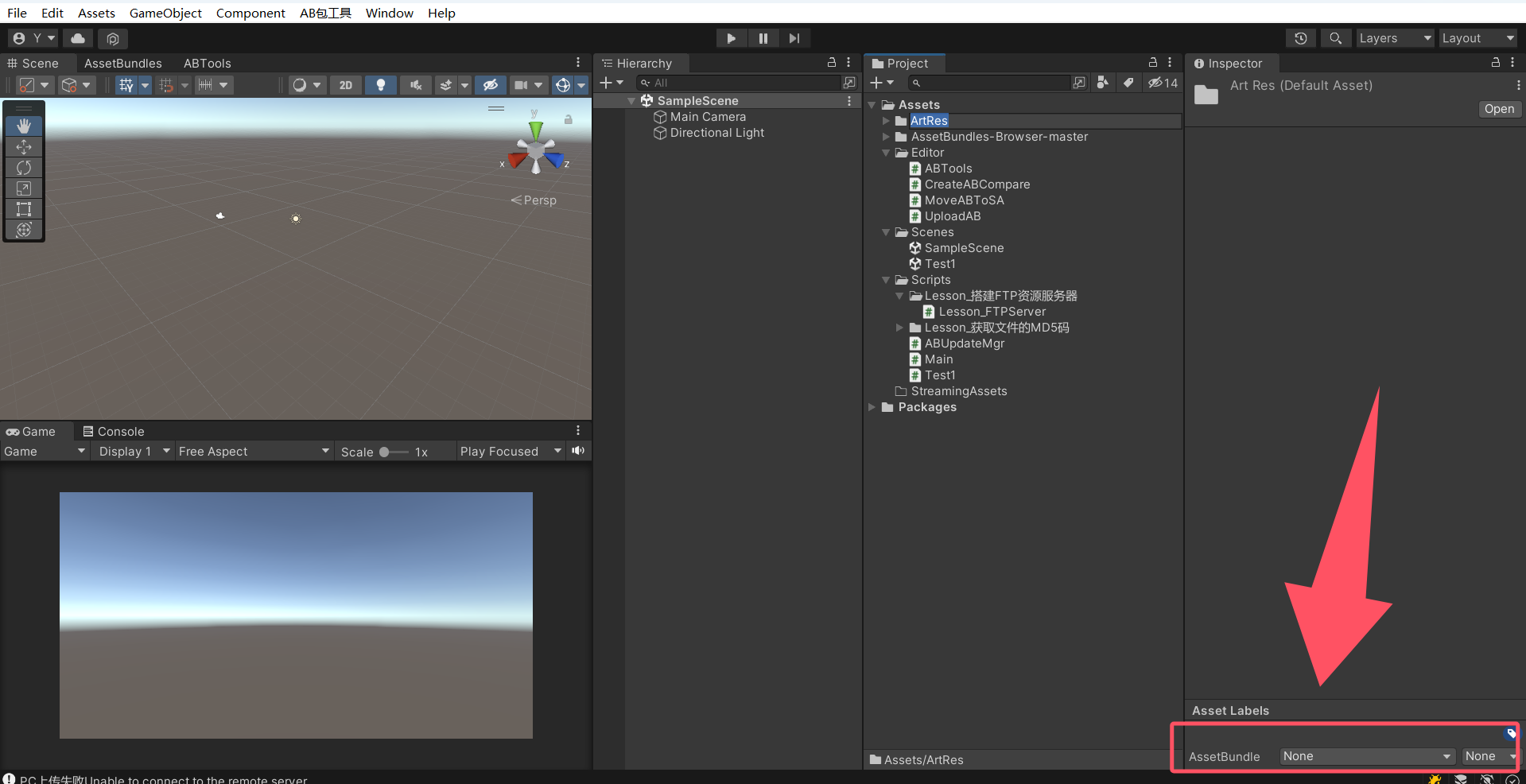Toggle 2D mode in Scene view
Screen dimensions: 1526x784
346,85
